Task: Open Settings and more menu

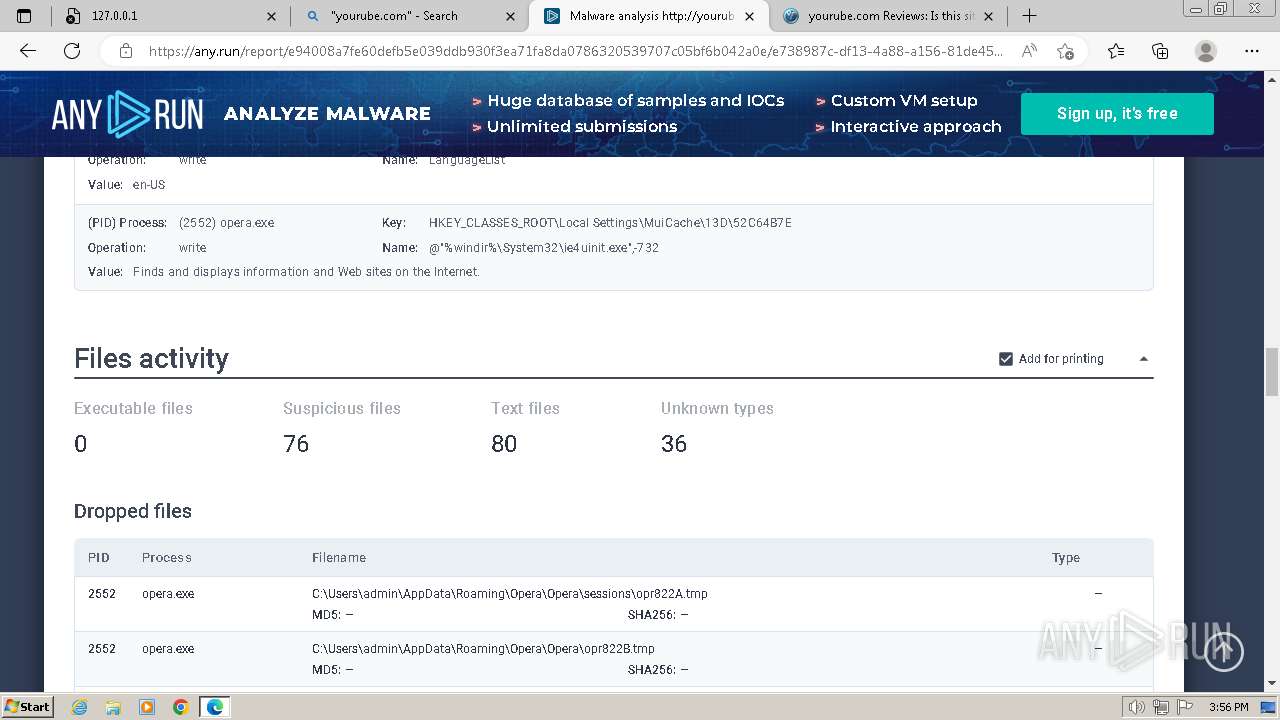Action: click(1251, 51)
